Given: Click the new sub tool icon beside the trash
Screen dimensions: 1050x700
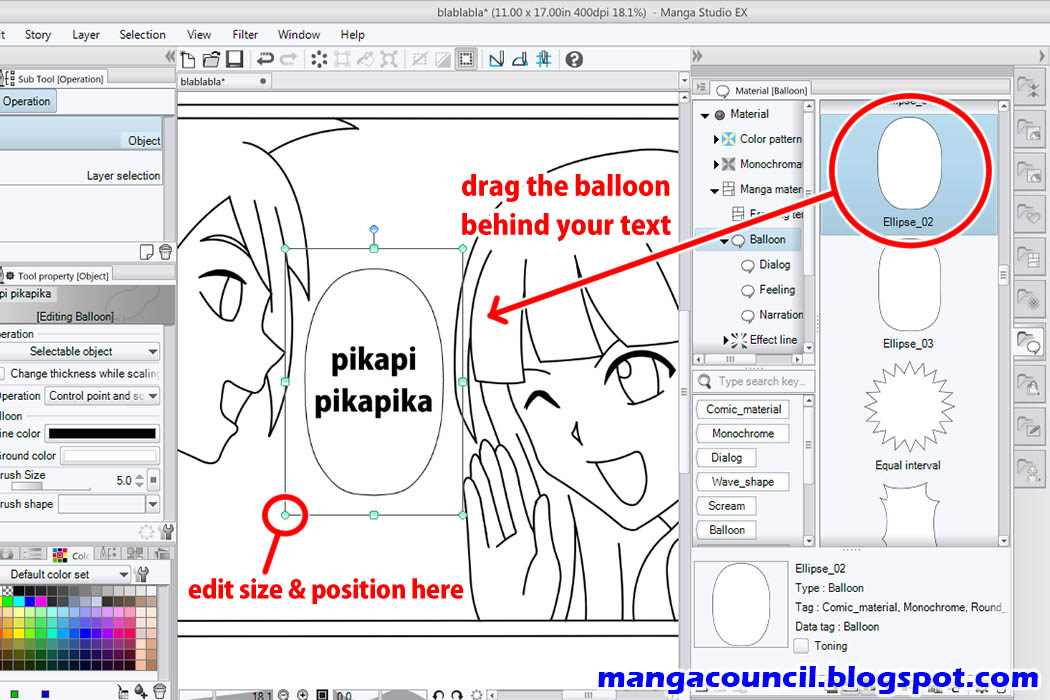Looking at the screenshot, I should pos(147,252).
